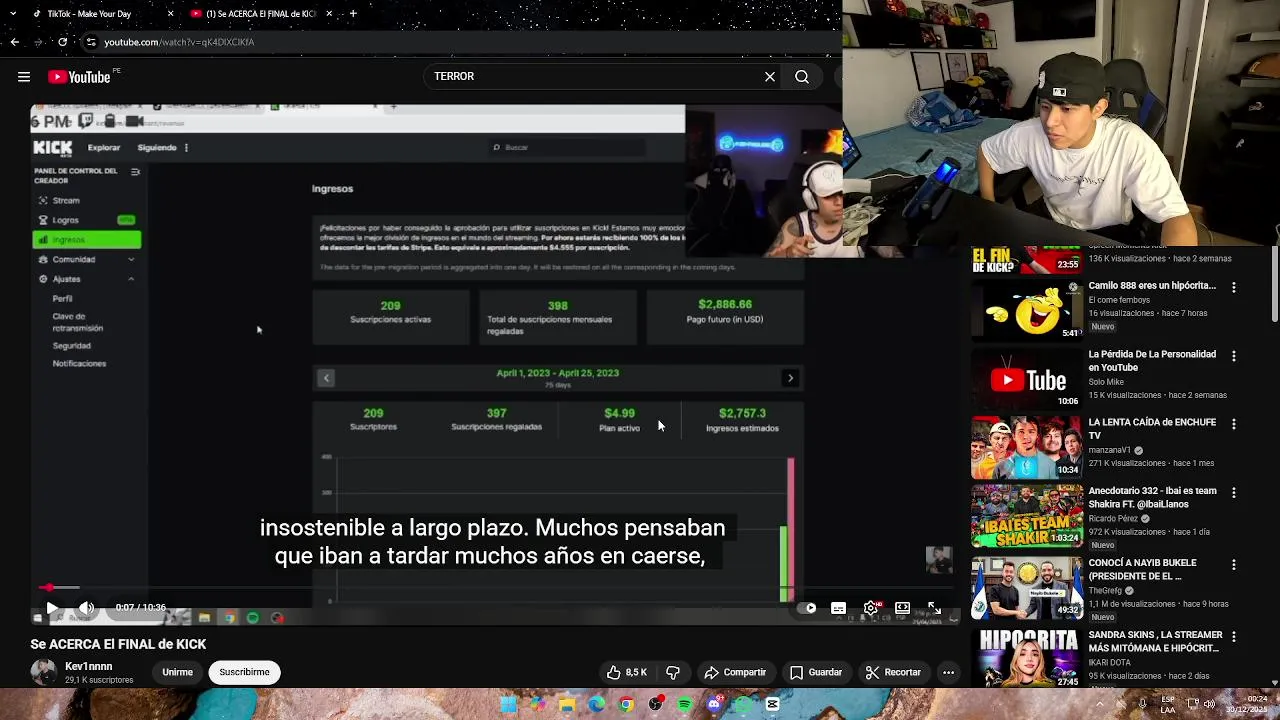Open more actions menu beside Recortar
Screen dimensions: 1280x720
(948, 673)
